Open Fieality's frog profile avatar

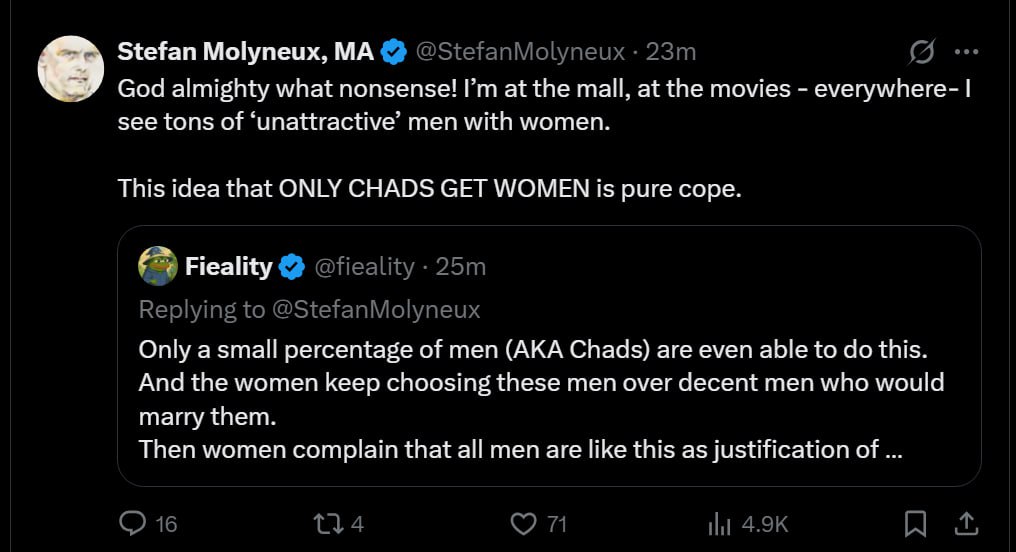tap(158, 266)
